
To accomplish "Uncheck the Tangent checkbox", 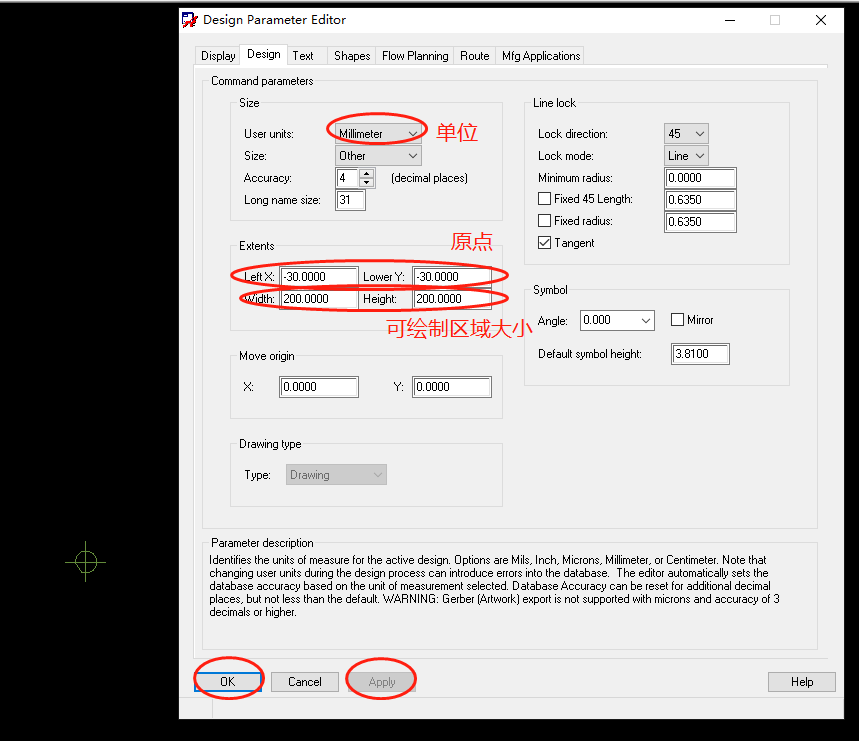I will click(545, 243).
